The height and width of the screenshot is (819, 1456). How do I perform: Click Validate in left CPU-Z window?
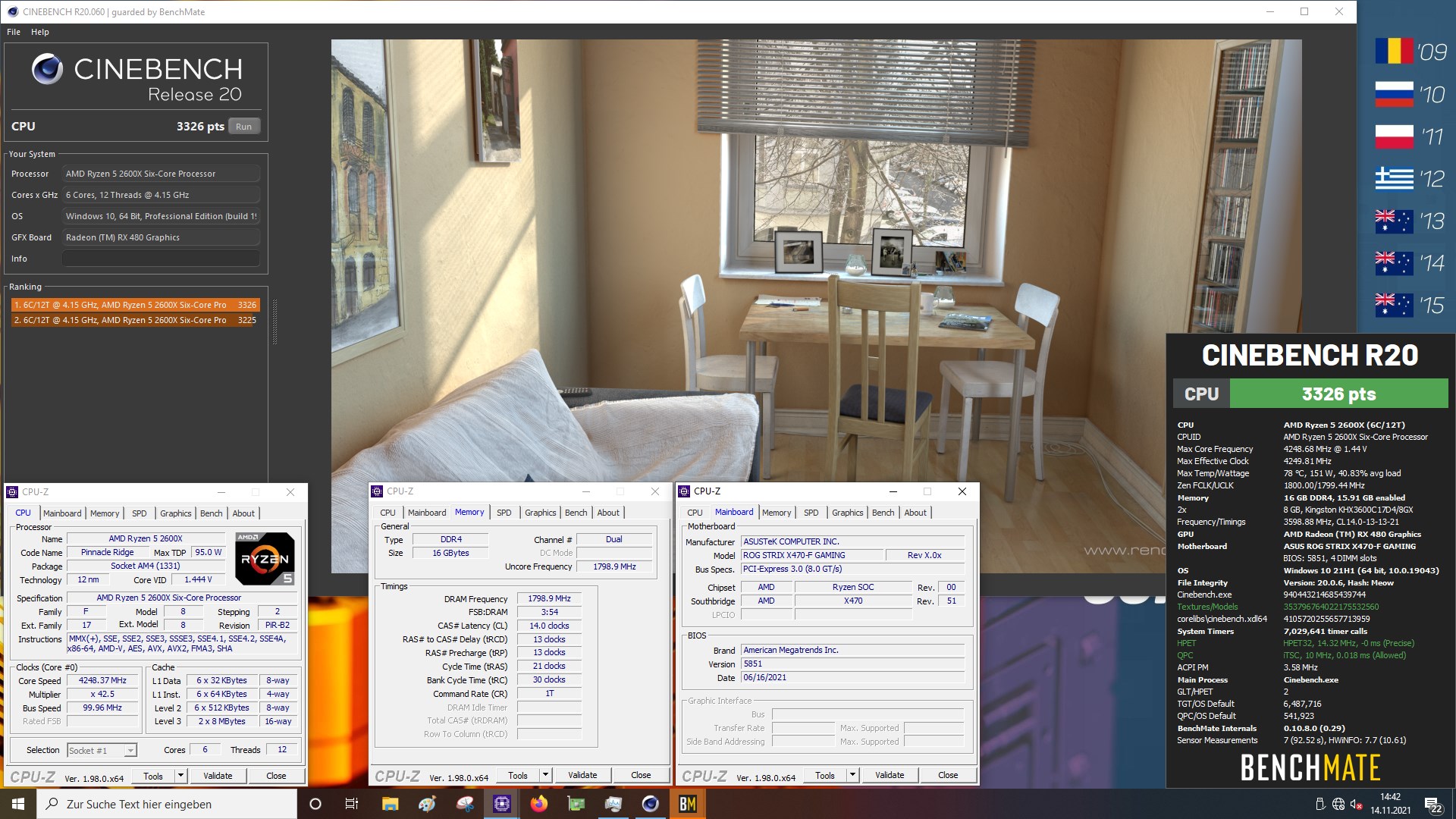point(218,776)
